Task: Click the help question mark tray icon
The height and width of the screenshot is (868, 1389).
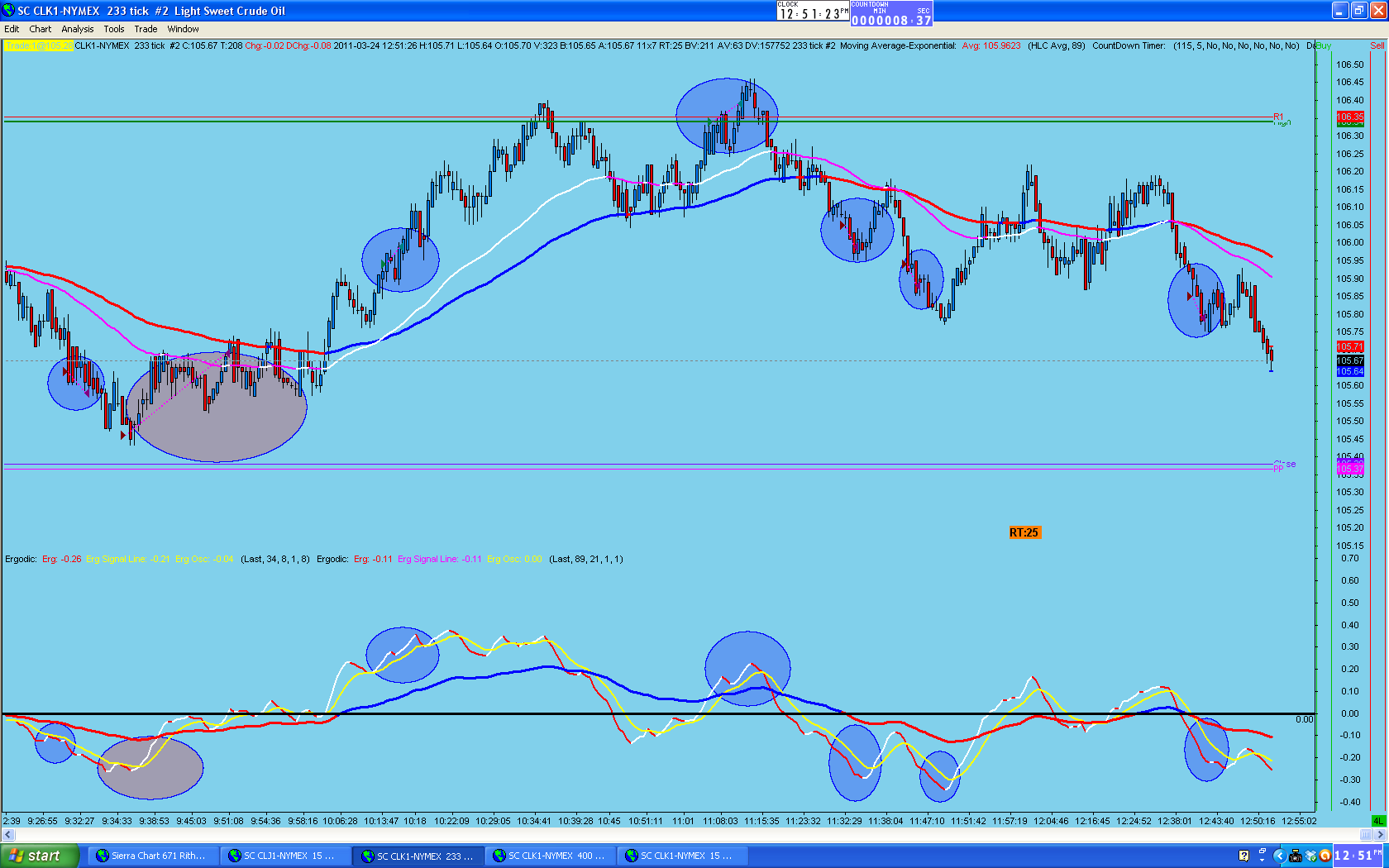Action: point(1243,856)
